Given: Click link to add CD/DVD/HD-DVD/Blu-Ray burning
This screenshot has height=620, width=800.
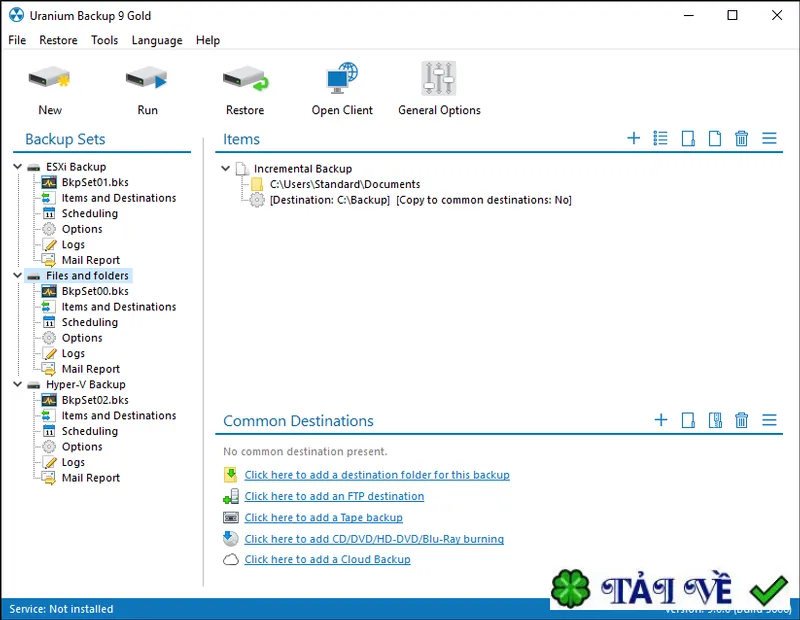Looking at the screenshot, I should [374, 539].
